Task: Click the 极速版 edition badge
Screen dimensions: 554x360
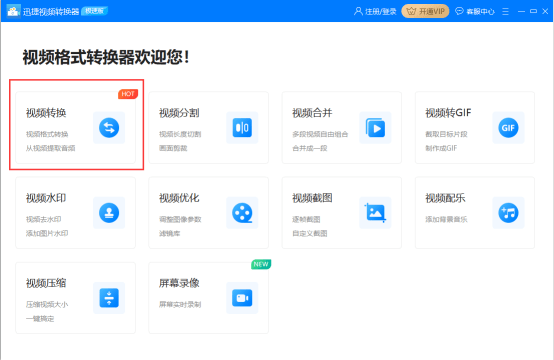Action: click(94, 11)
